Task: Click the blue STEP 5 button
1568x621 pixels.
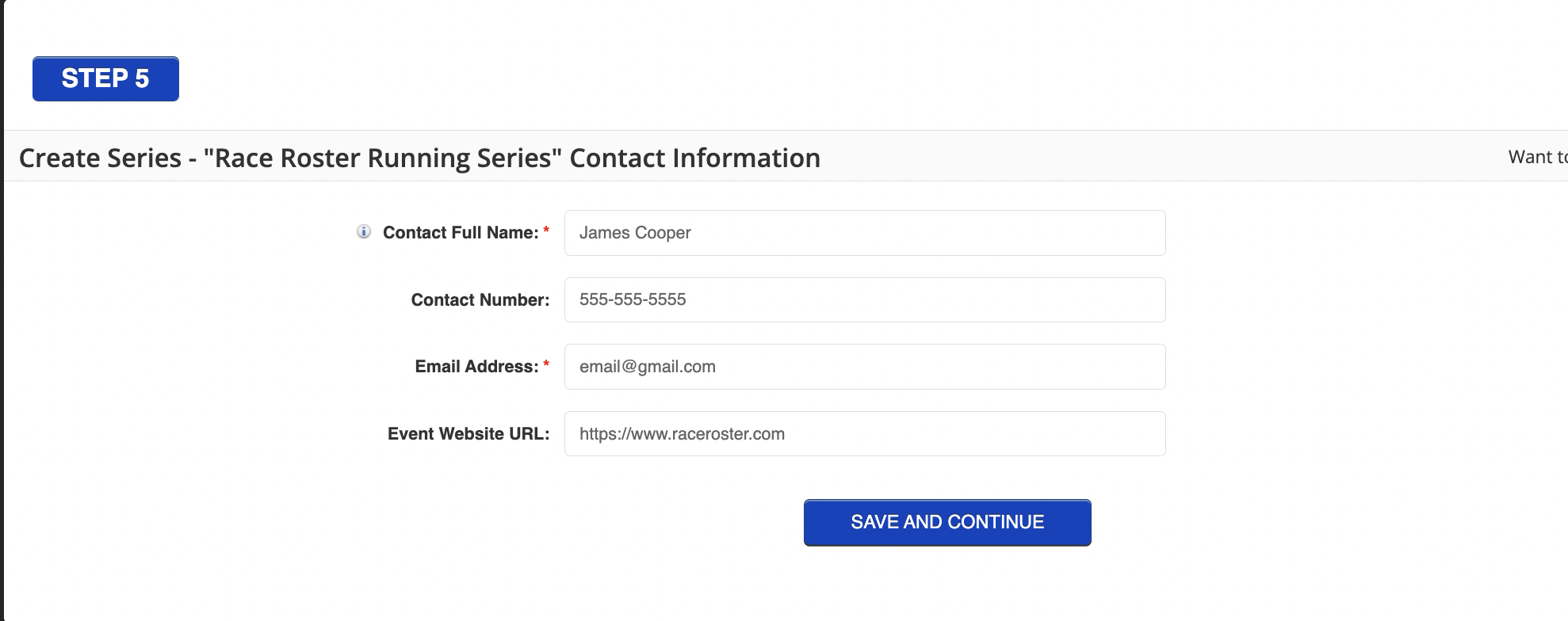Action: coord(105,78)
